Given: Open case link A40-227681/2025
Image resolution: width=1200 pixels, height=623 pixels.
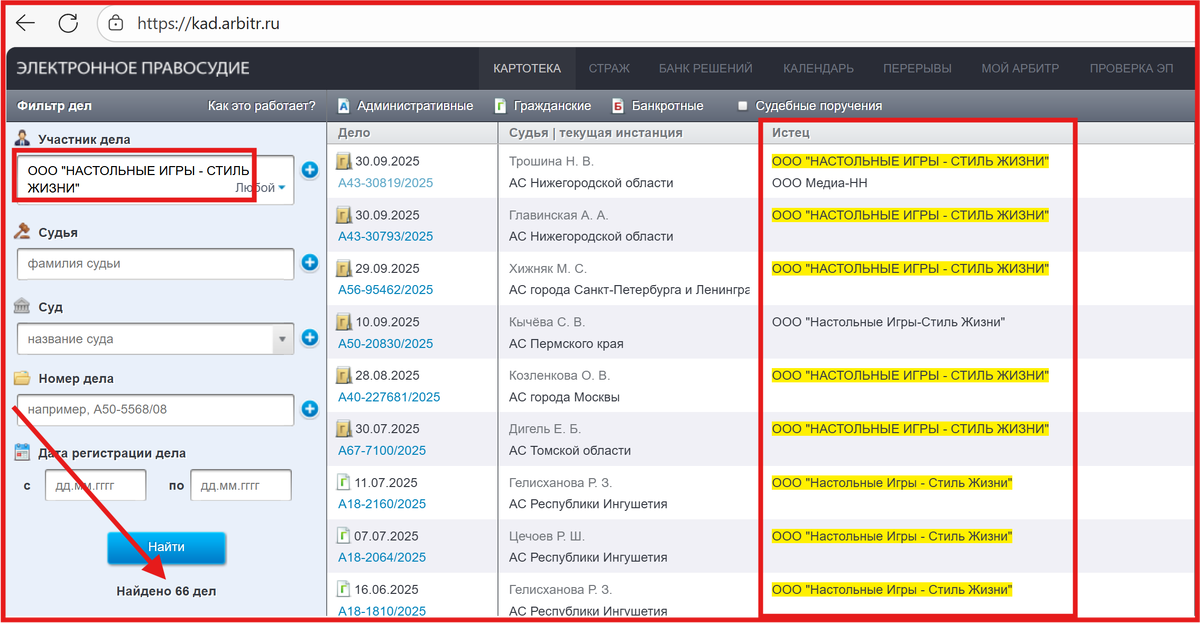Looking at the screenshot, I should [x=389, y=397].
